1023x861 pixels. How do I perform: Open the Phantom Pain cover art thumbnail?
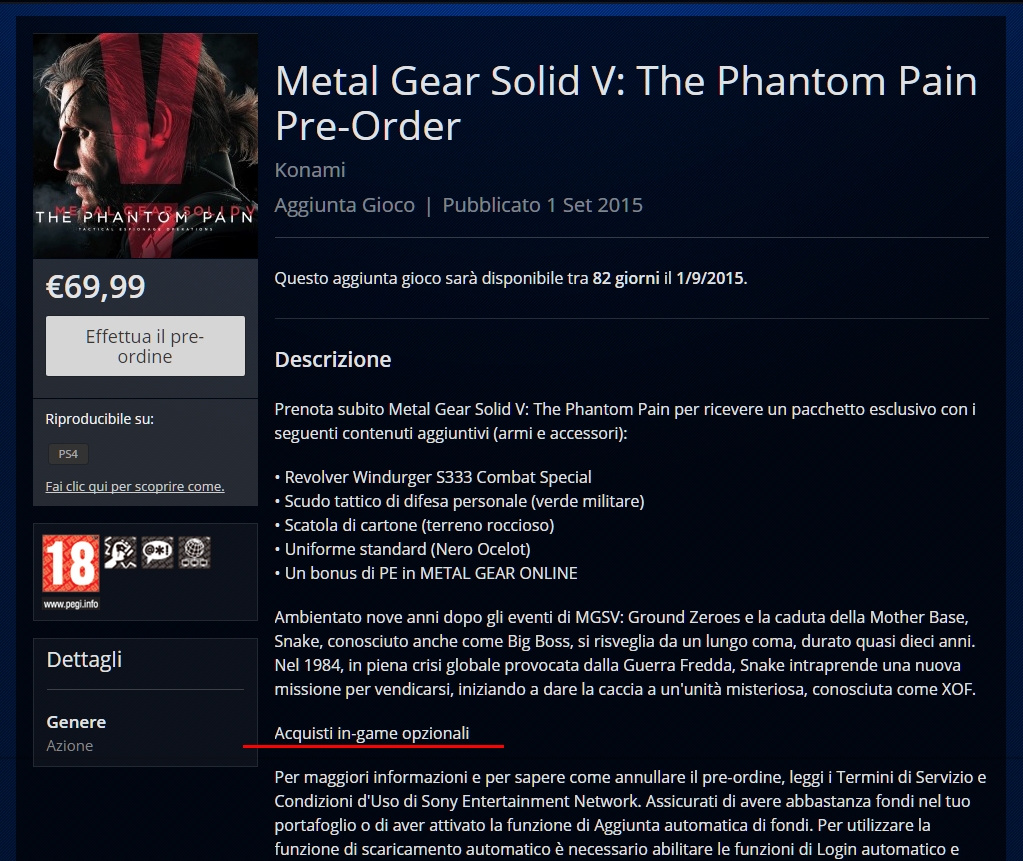[x=145, y=146]
